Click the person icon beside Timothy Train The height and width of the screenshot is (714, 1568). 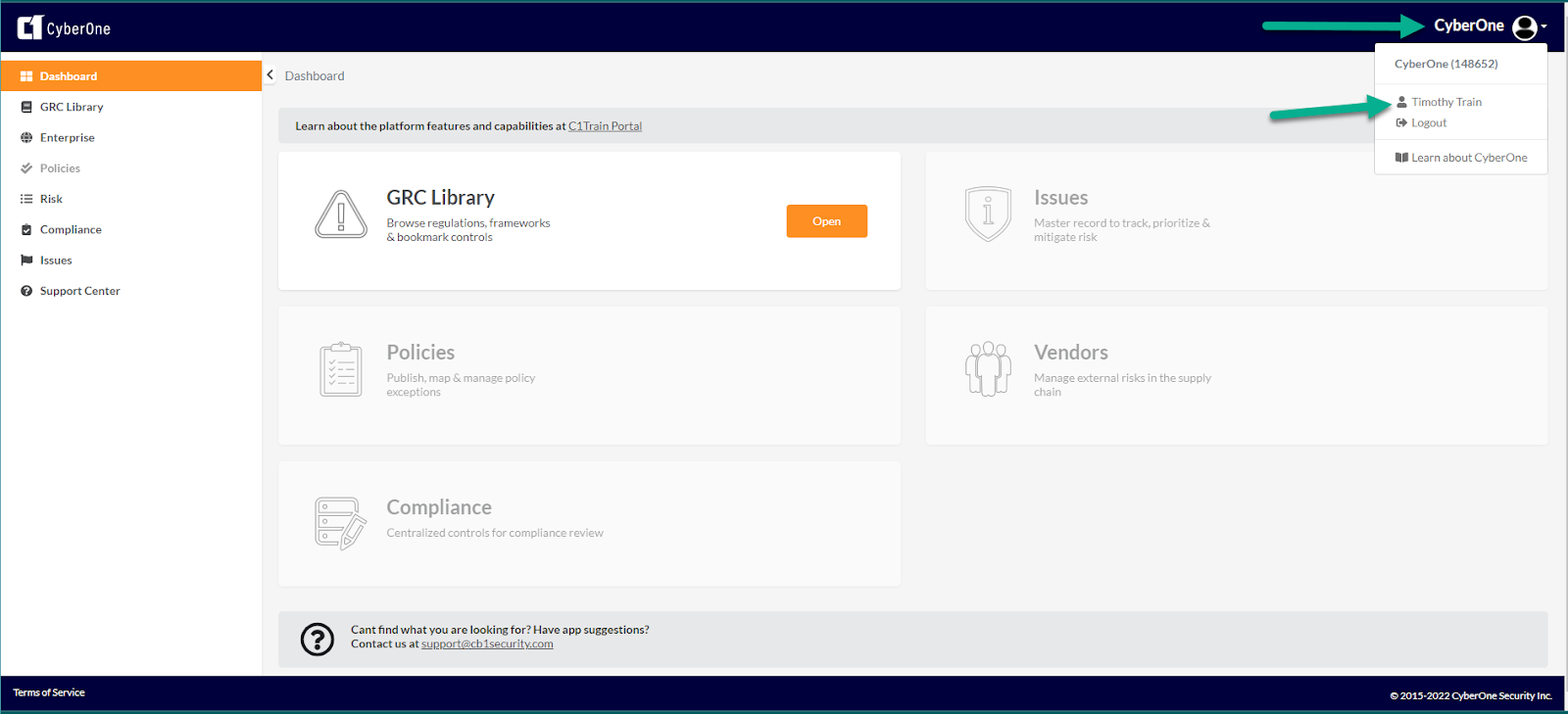pyautogui.click(x=1401, y=102)
